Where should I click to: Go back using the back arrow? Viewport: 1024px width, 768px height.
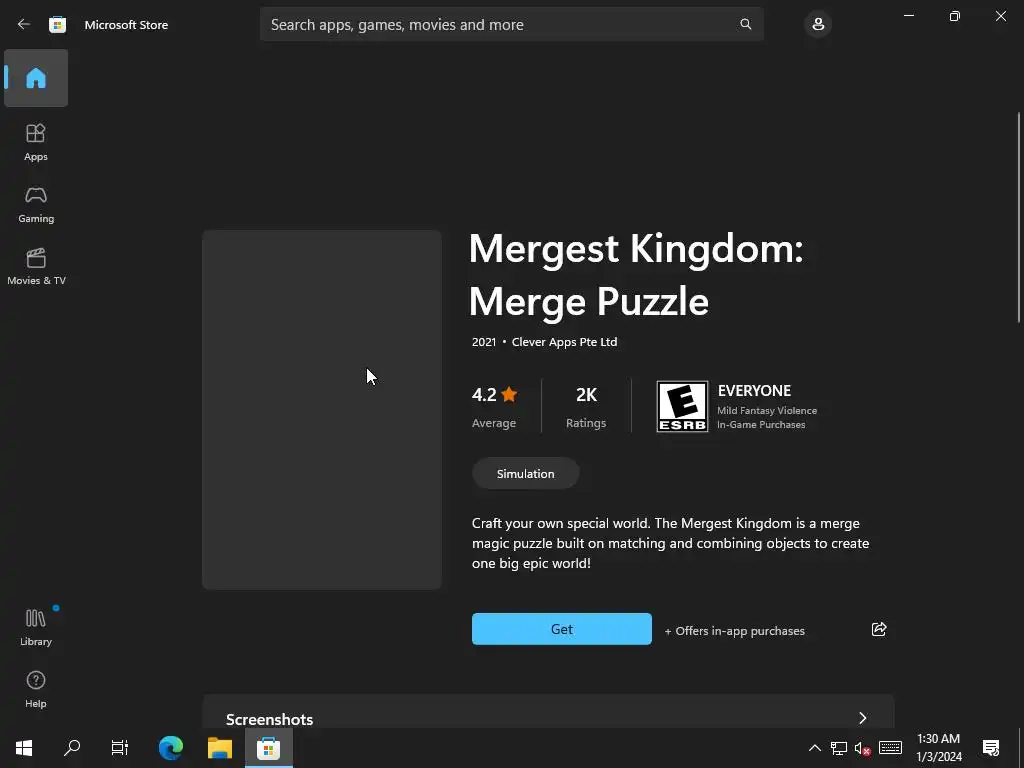coord(24,24)
